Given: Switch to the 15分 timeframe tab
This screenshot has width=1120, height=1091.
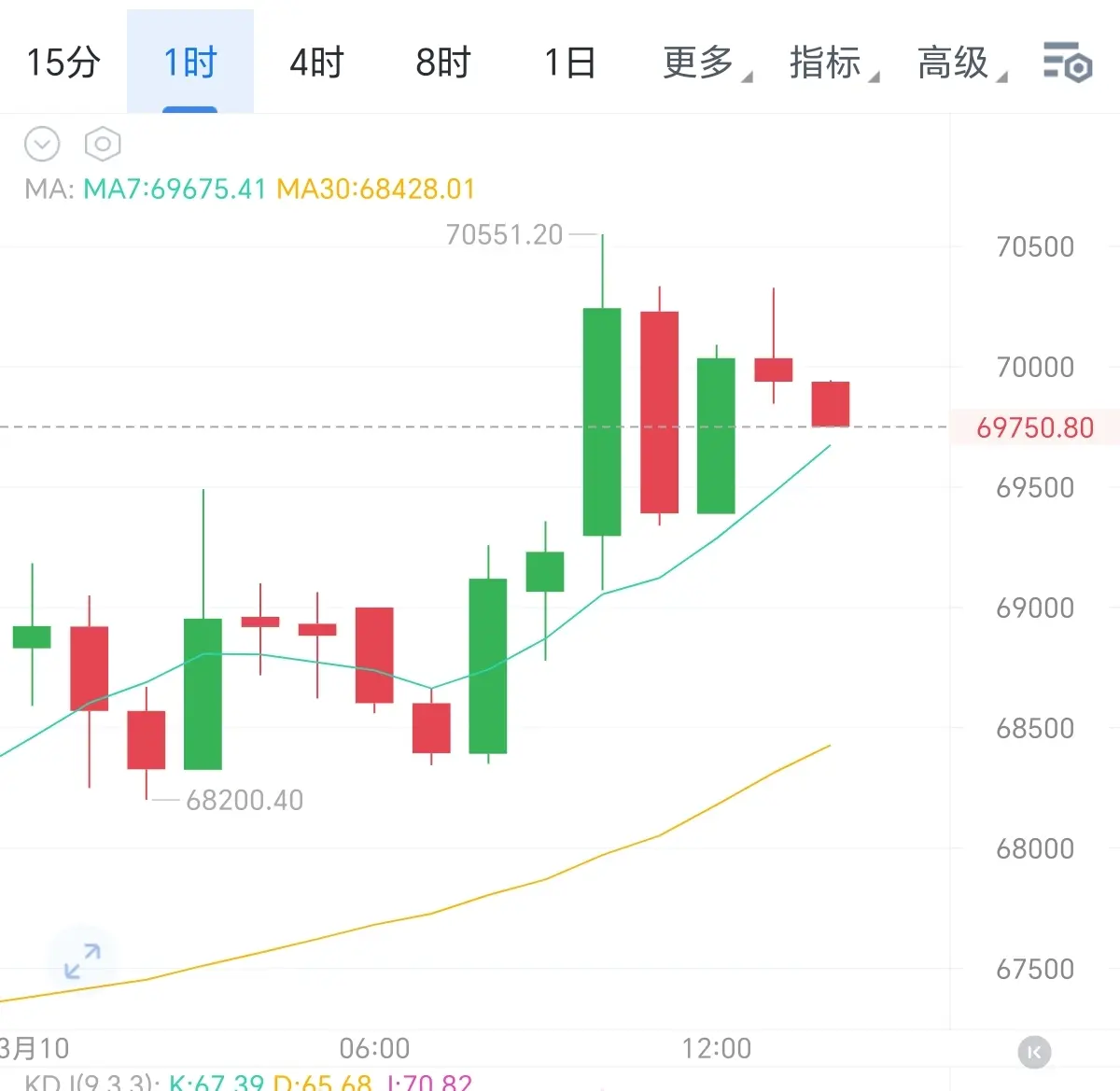Looking at the screenshot, I should (63, 63).
